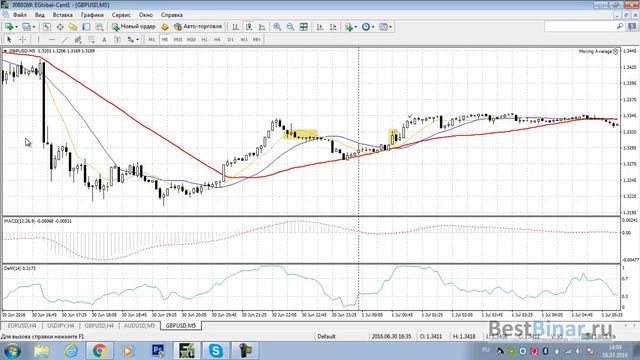Screen dimensions: 640x360
Task: Switch chart to line chart icon
Action: (x=262, y=27)
